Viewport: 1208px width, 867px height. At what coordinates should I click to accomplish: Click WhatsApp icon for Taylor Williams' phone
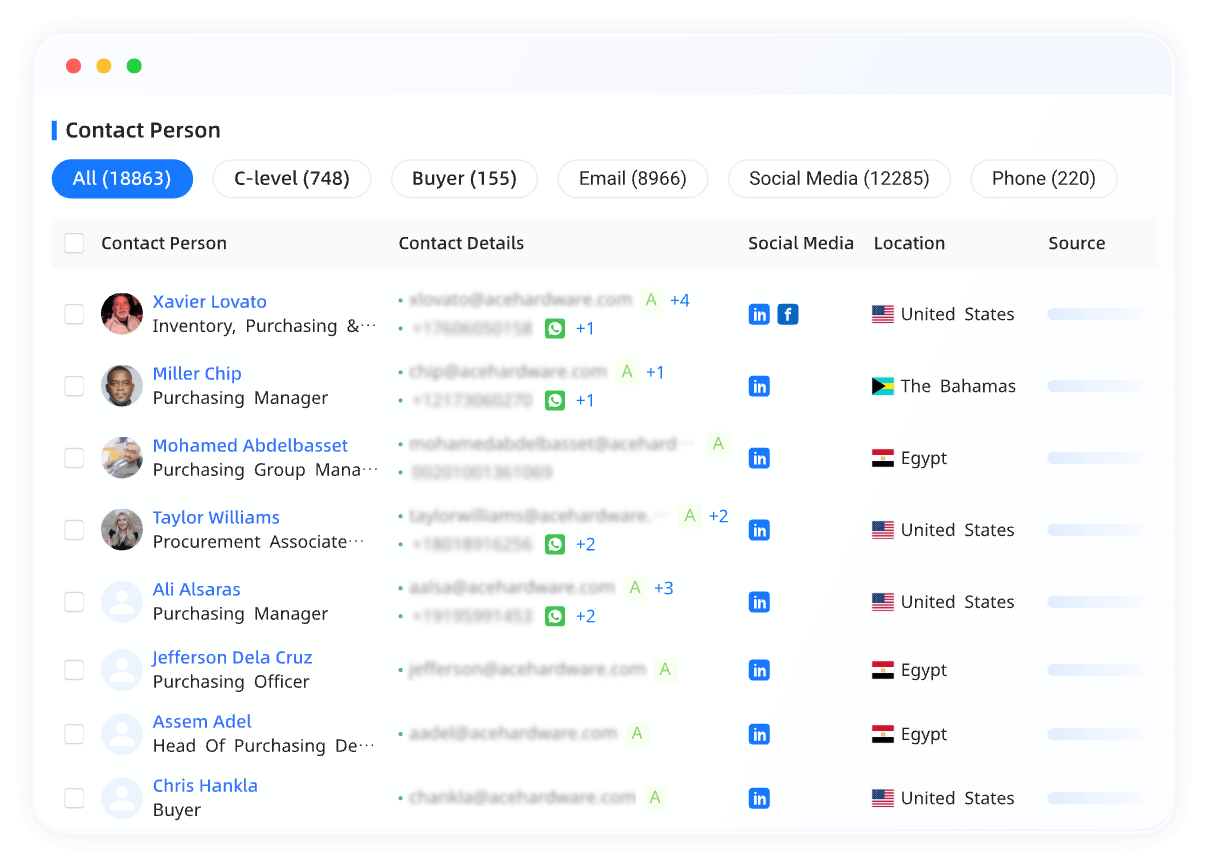[555, 544]
